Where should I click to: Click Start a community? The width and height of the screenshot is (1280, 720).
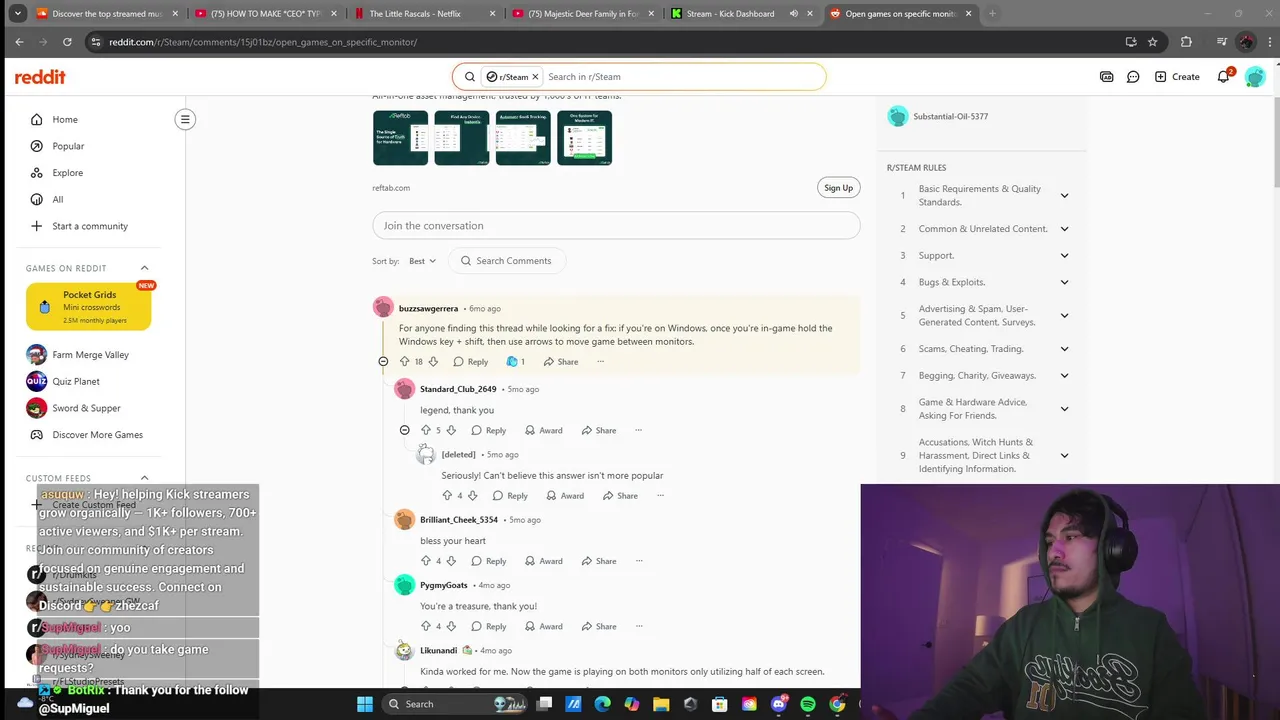89,226
